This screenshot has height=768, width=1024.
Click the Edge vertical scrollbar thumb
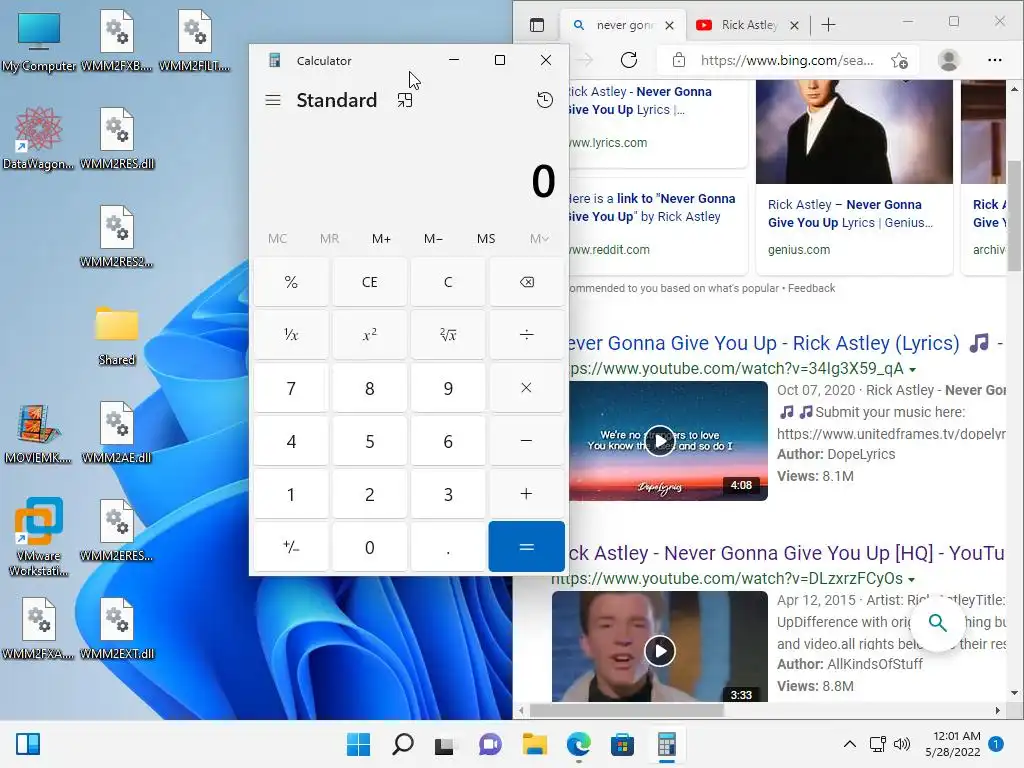1014,216
